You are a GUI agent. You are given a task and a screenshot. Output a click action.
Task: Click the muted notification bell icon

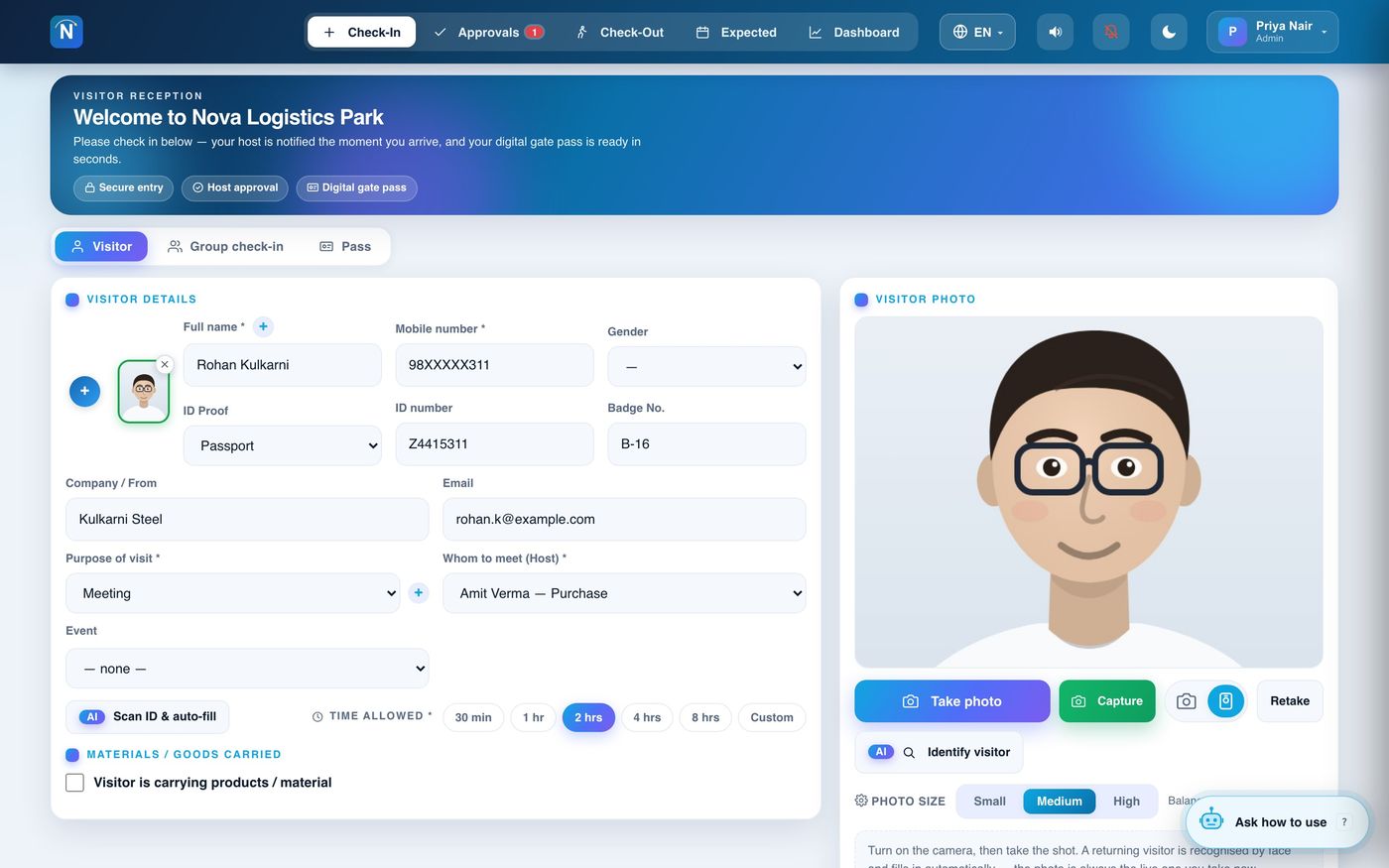1111,32
